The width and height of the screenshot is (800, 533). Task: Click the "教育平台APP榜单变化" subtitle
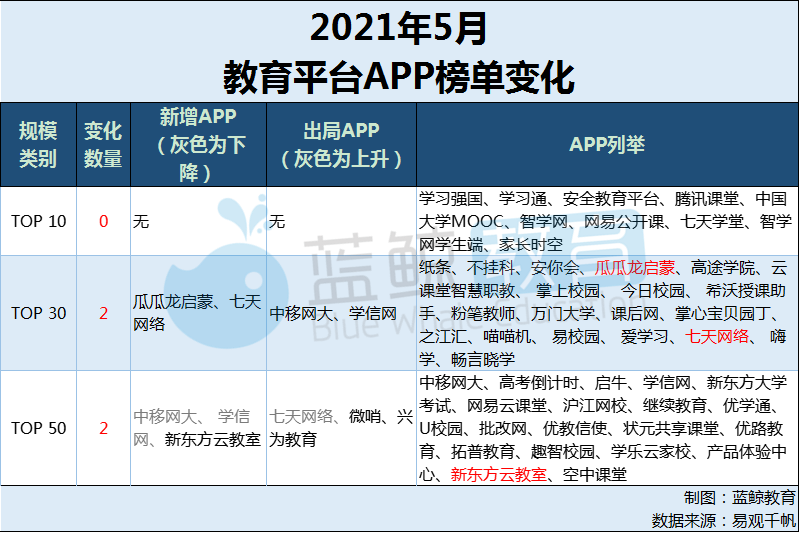pos(399,75)
